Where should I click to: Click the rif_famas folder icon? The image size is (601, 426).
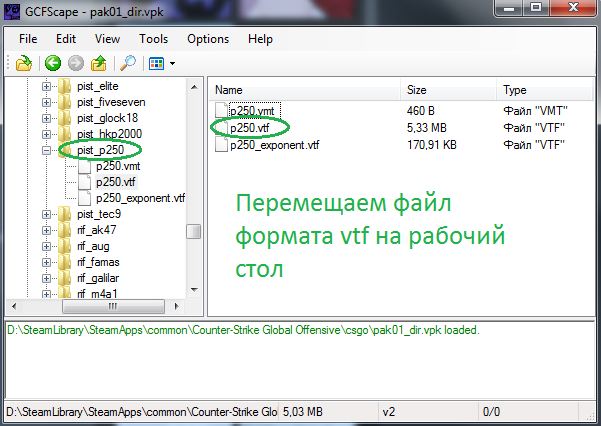tap(64, 262)
